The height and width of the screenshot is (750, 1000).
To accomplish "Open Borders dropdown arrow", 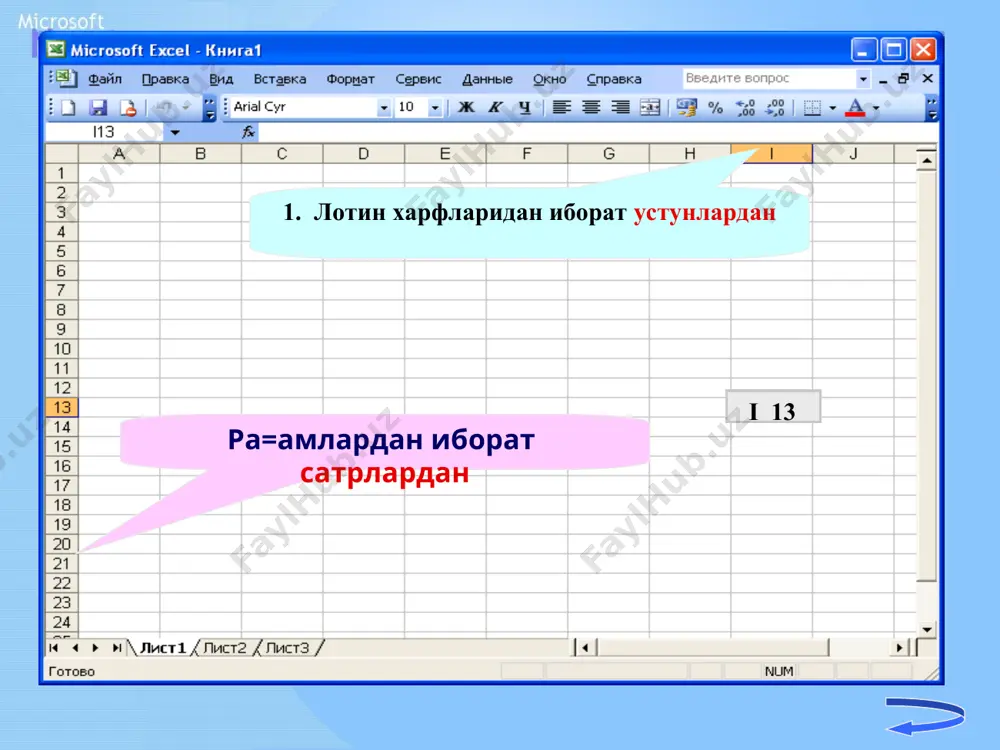I will click(832, 108).
